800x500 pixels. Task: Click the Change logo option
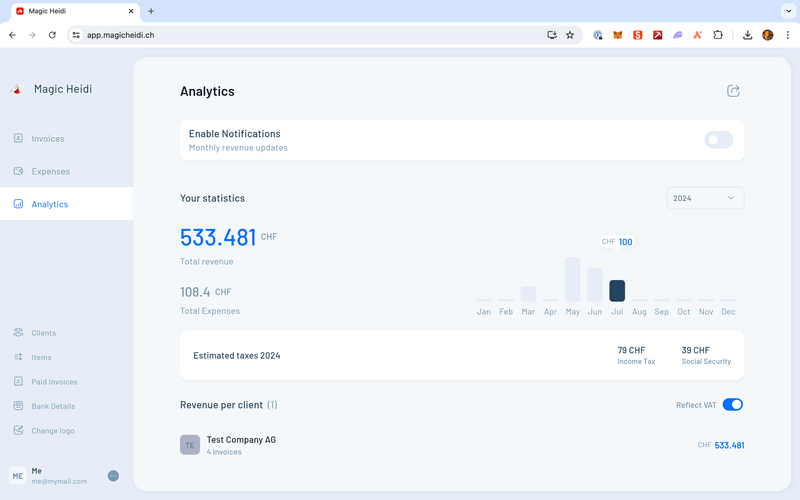click(52, 431)
